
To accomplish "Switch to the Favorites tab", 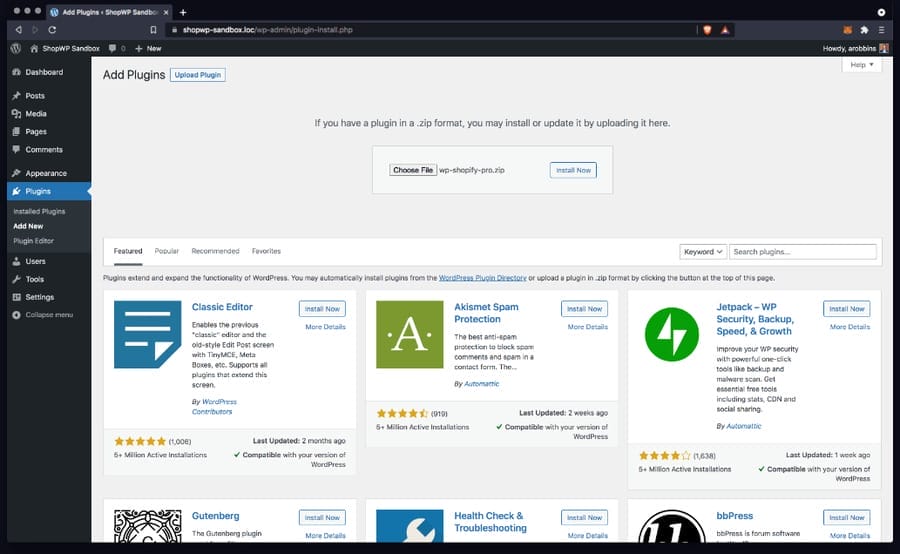I will 266,251.
